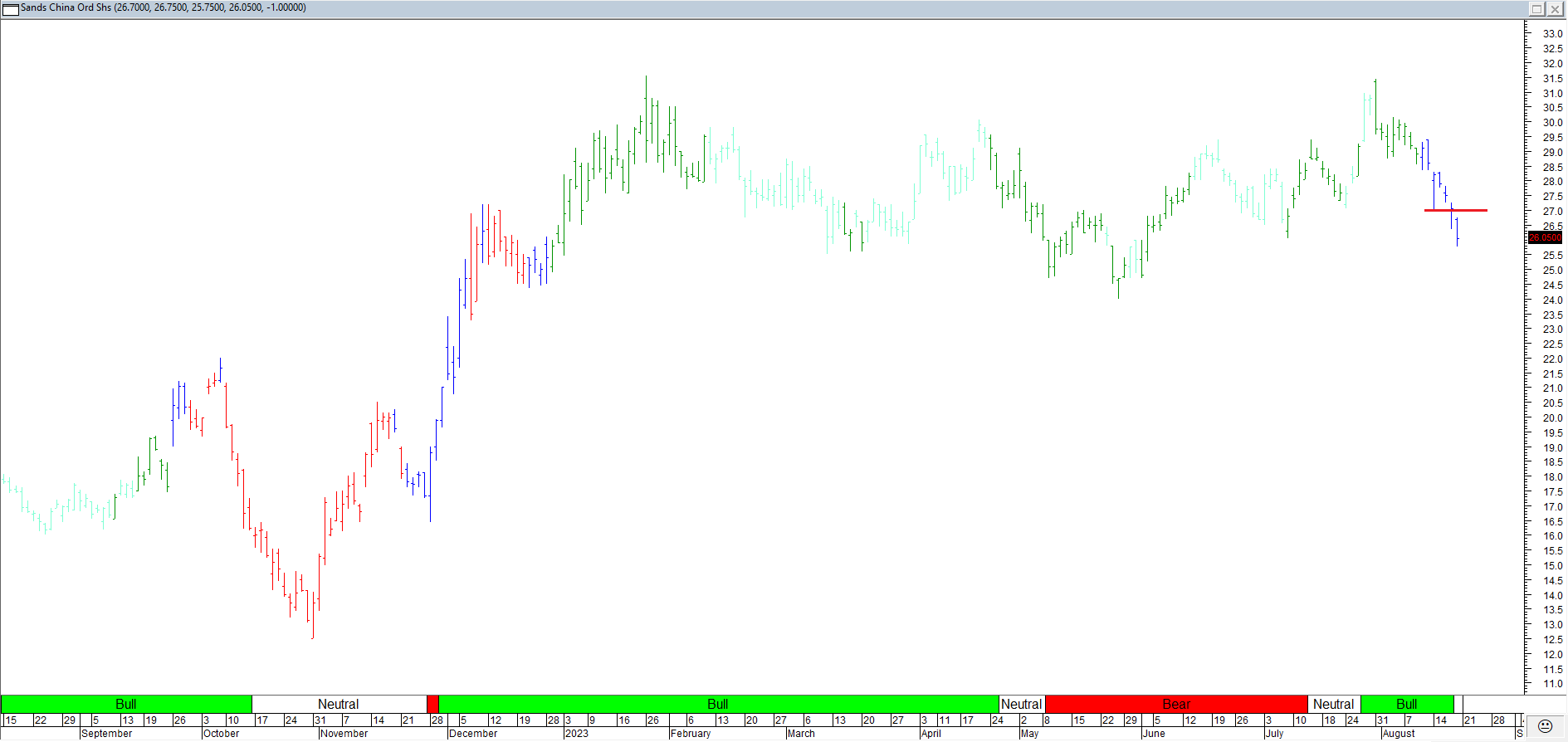Click the December month label
The image size is (1568, 742).
[473, 734]
